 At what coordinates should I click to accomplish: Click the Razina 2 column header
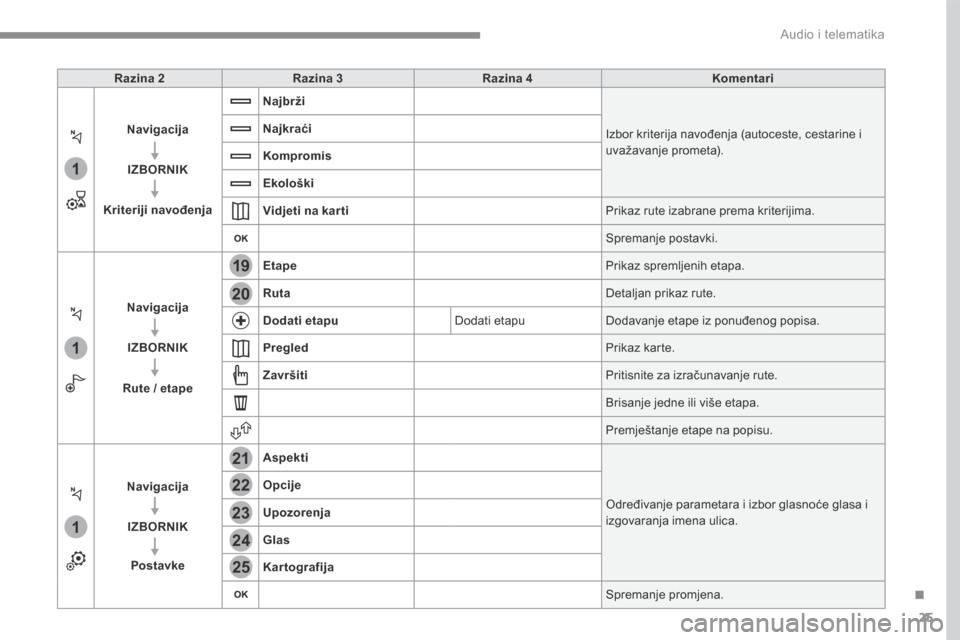140,78
